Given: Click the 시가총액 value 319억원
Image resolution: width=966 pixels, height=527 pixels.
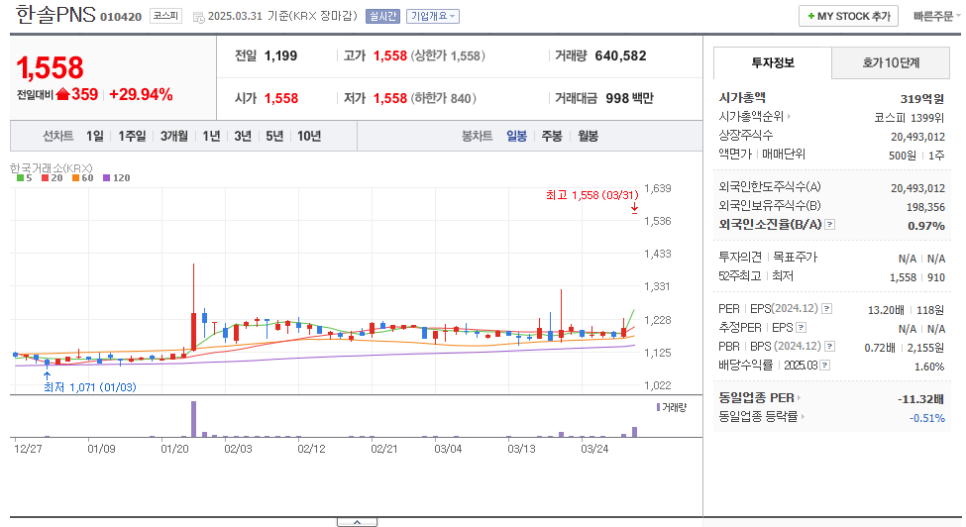Looking at the screenshot, I should coord(922,99).
